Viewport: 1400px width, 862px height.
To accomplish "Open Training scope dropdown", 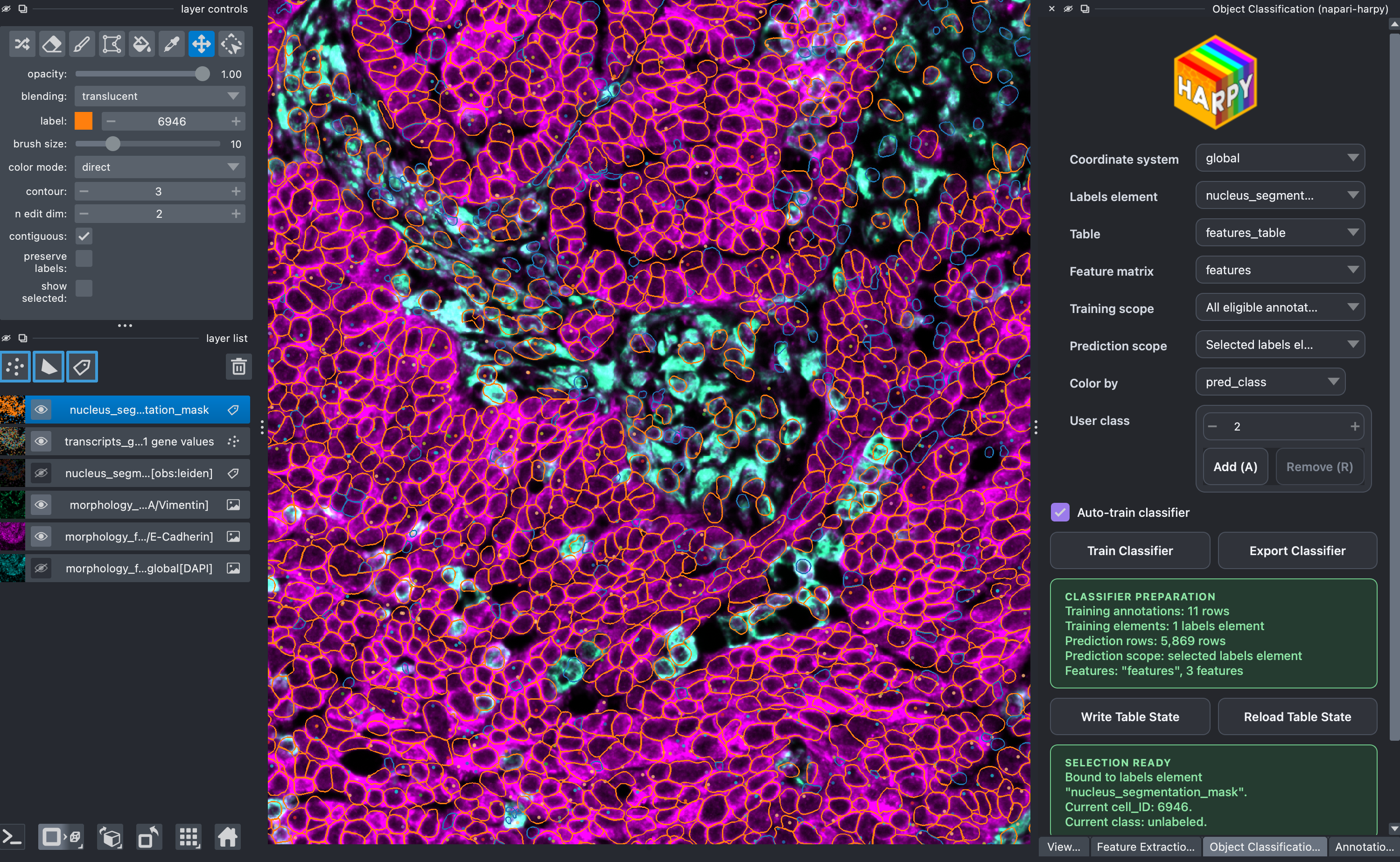I will click(x=1280, y=307).
